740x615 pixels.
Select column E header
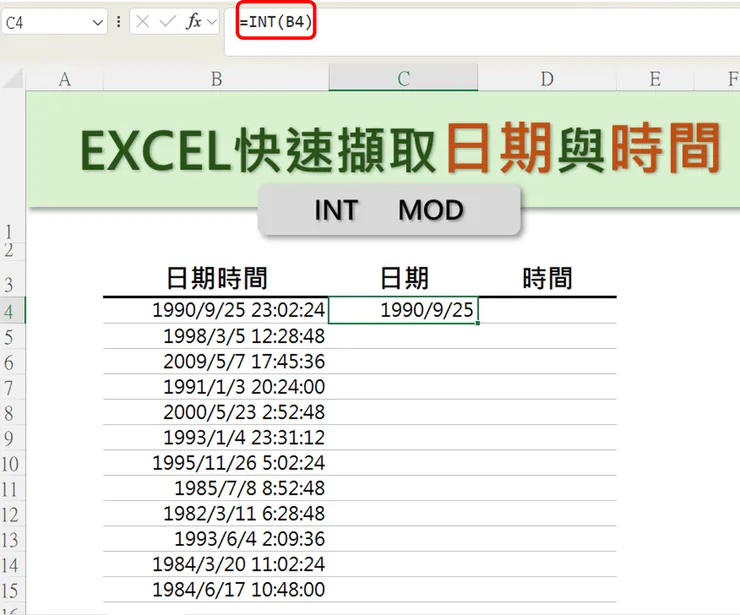point(655,79)
